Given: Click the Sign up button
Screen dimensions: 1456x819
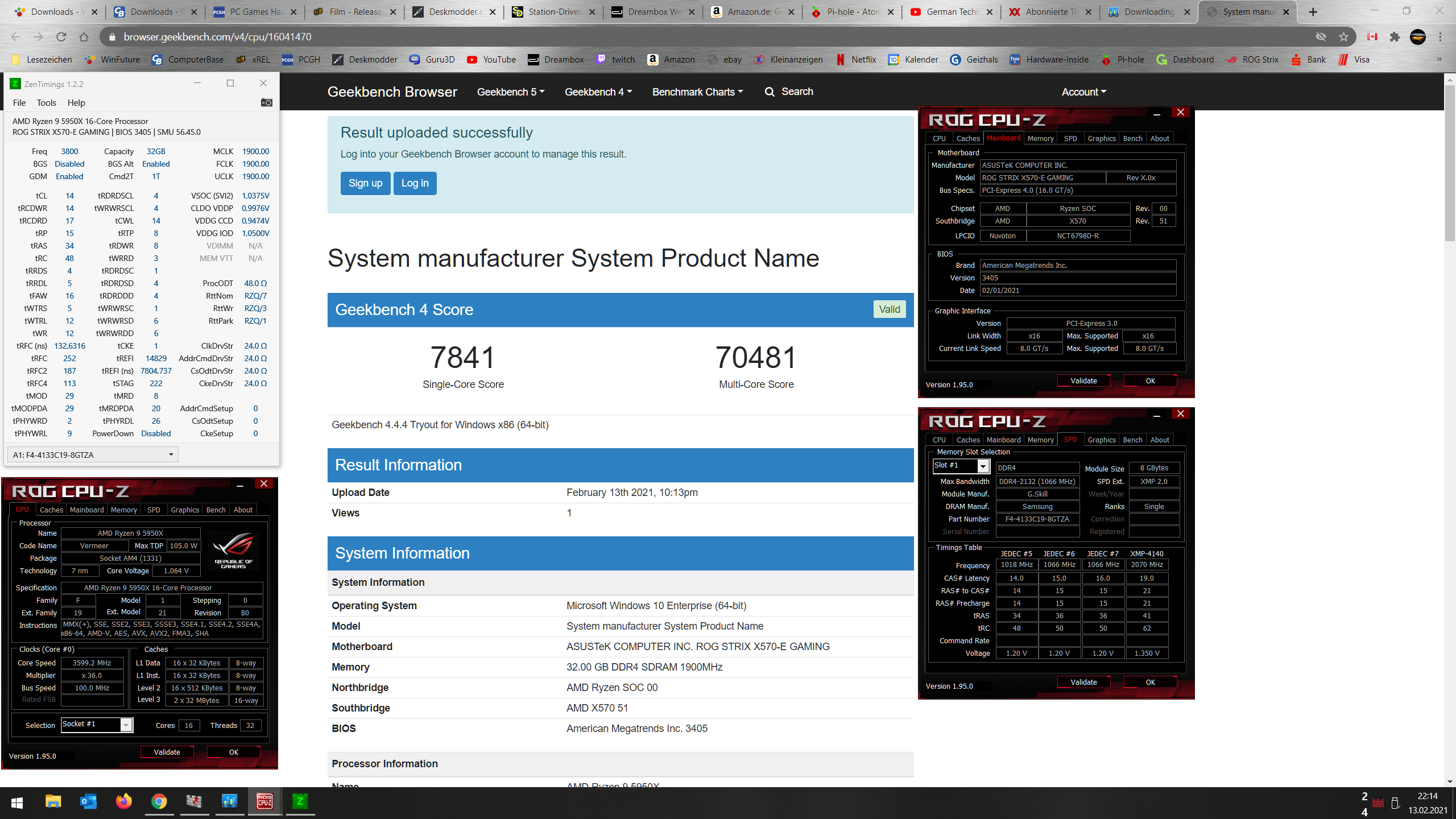Looking at the screenshot, I should (x=365, y=183).
